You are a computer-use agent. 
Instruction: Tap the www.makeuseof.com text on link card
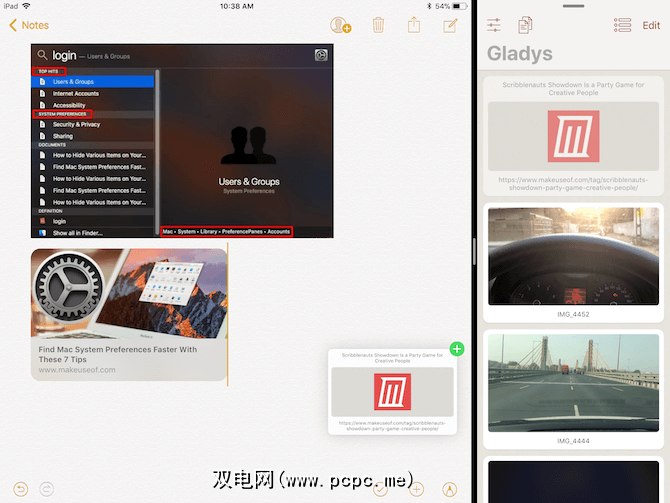tap(77, 370)
